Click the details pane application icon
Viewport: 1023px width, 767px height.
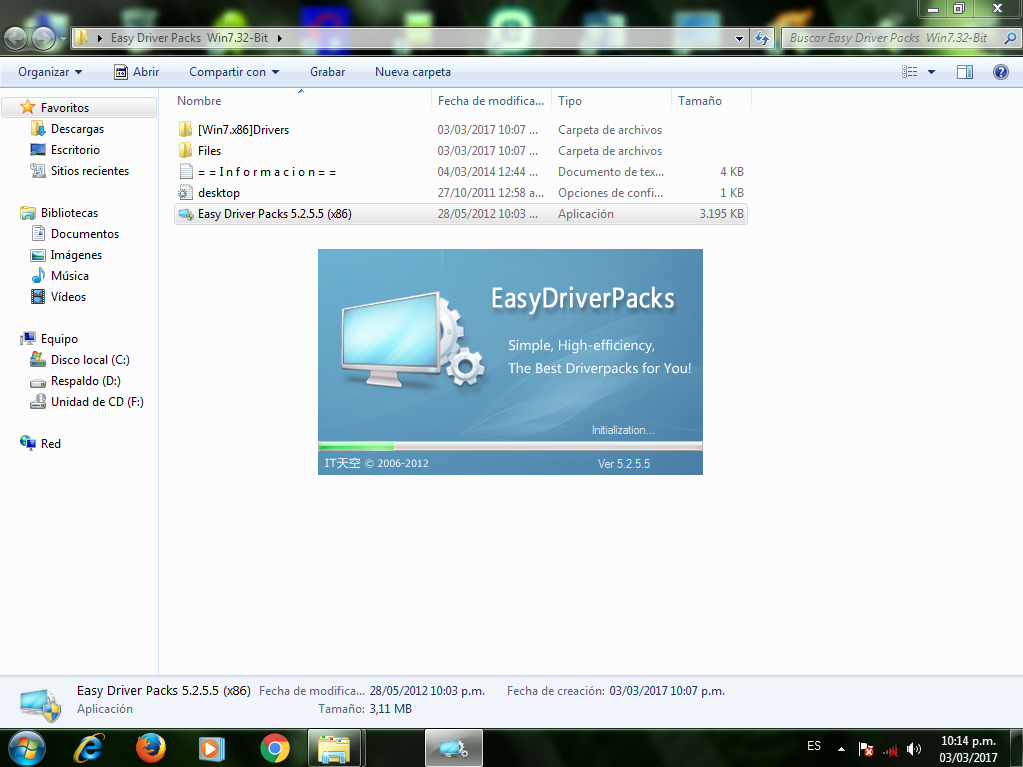coord(40,704)
